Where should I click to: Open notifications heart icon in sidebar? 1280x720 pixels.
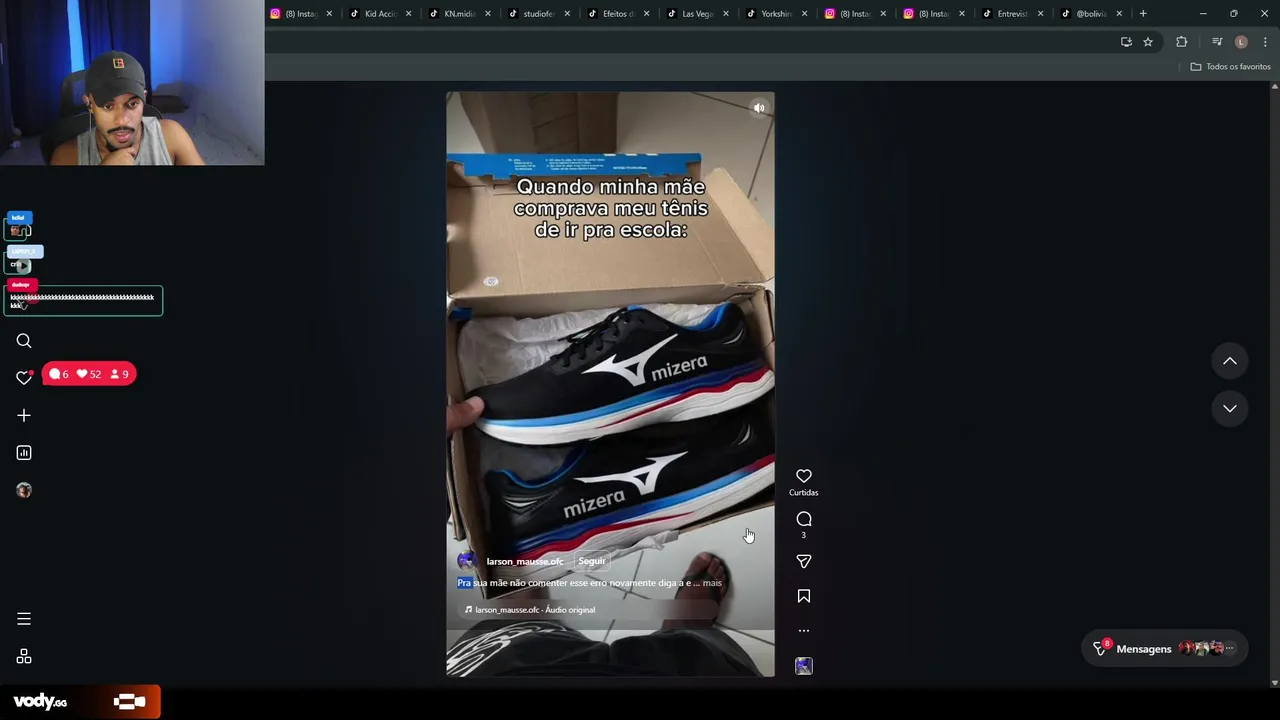[x=24, y=377]
